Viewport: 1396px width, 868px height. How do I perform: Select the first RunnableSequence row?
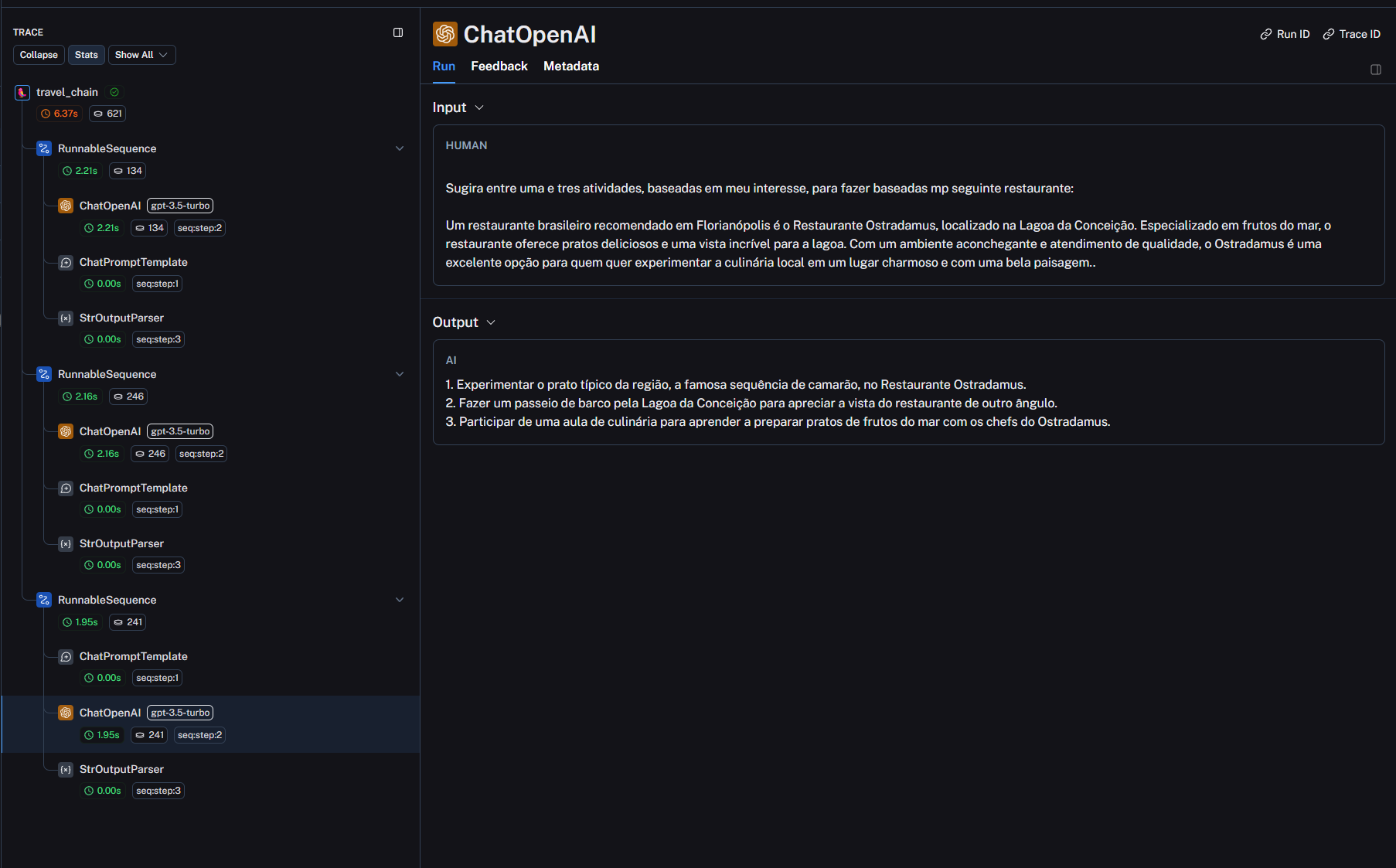(x=210, y=159)
